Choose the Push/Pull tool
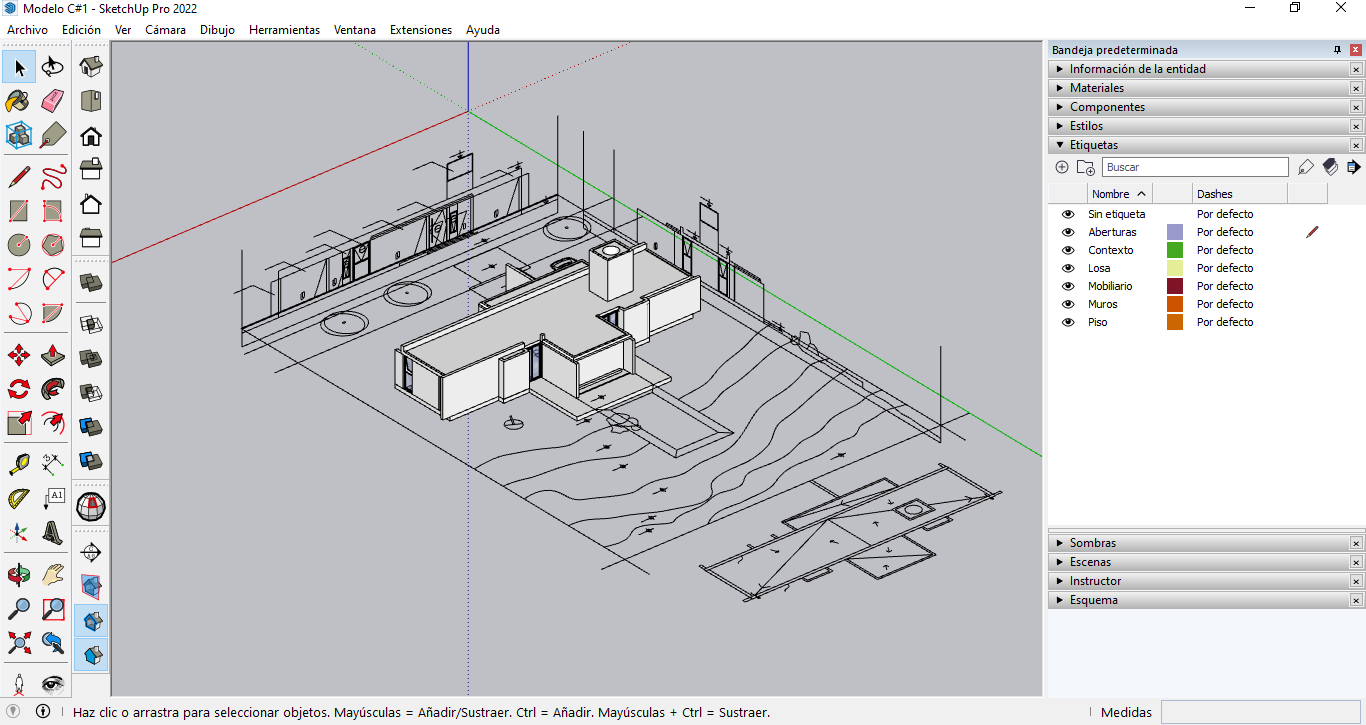 [x=53, y=356]
